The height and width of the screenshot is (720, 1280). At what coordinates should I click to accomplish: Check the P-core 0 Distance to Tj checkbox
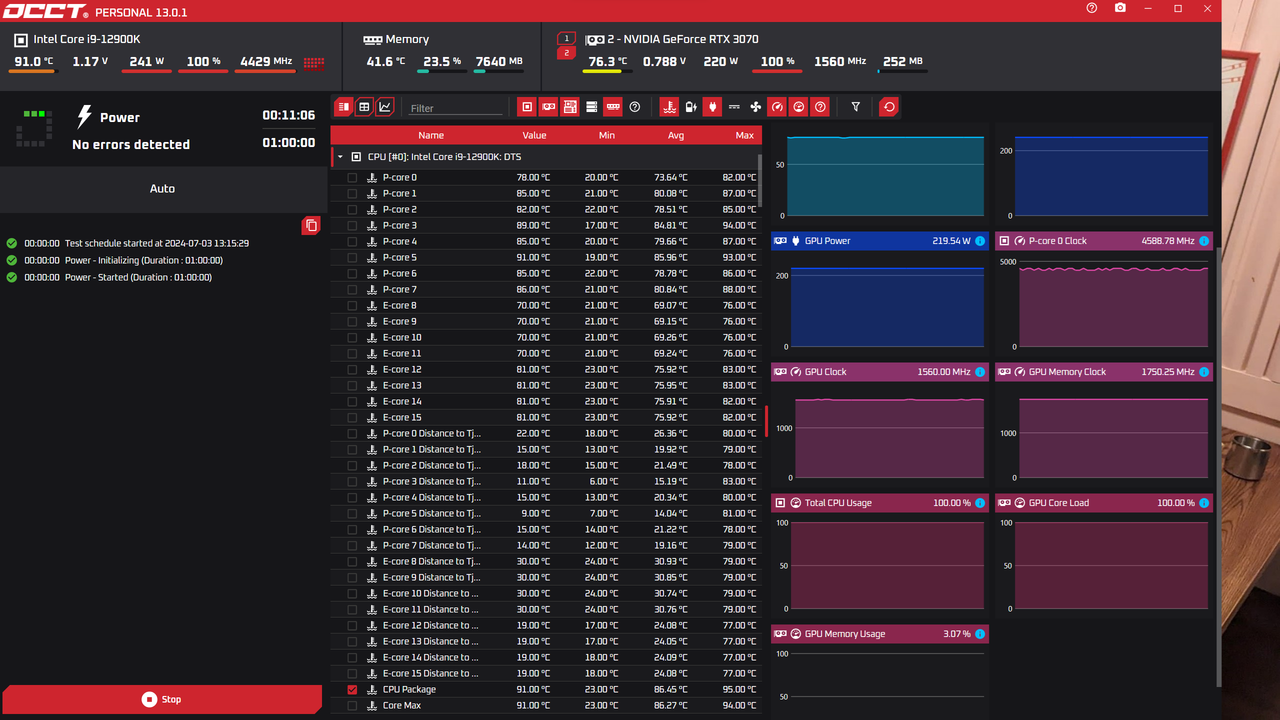click(352, 434)
